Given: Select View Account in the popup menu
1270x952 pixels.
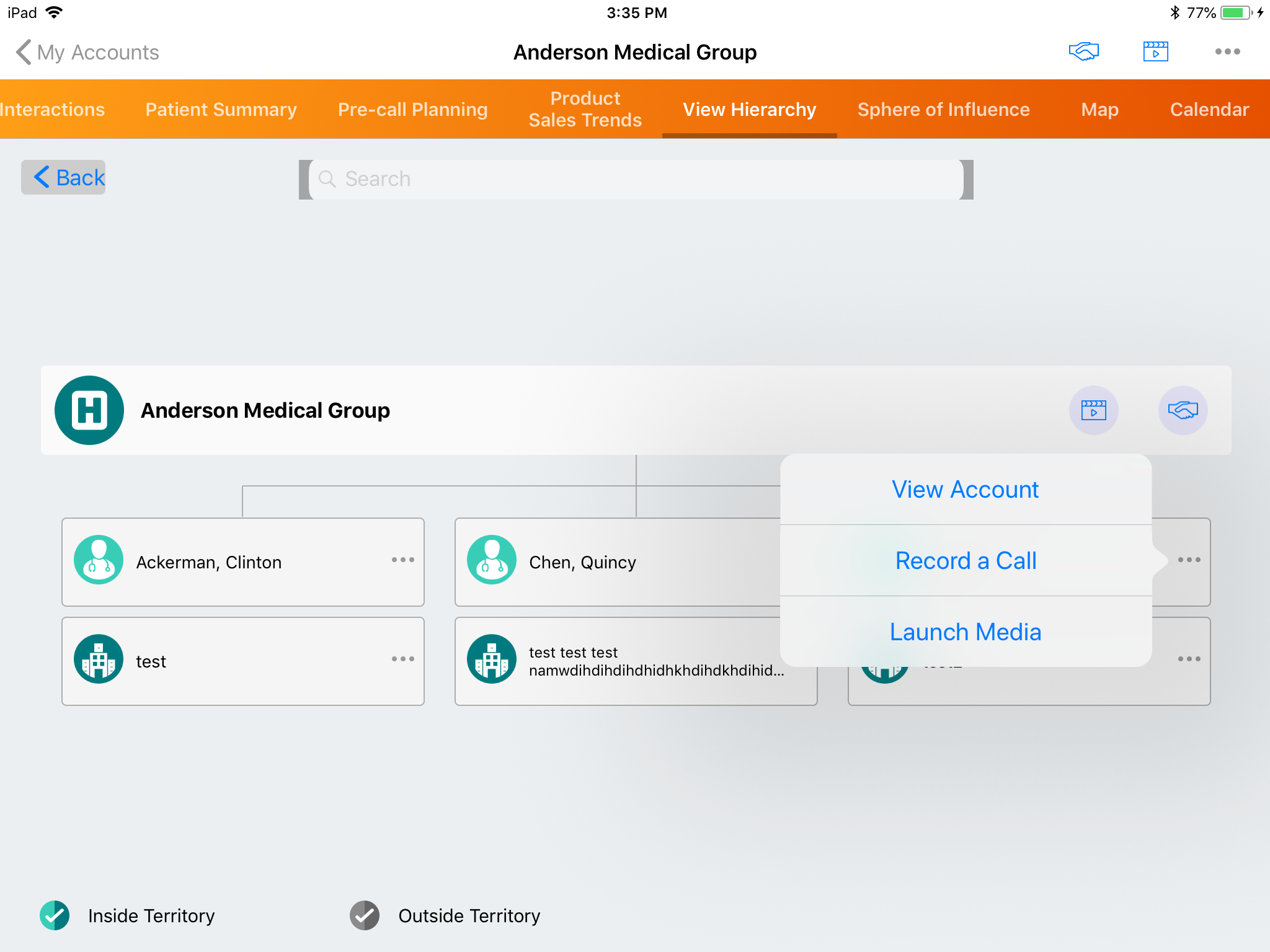Looking at the screenshot, I should click(966, 490).
